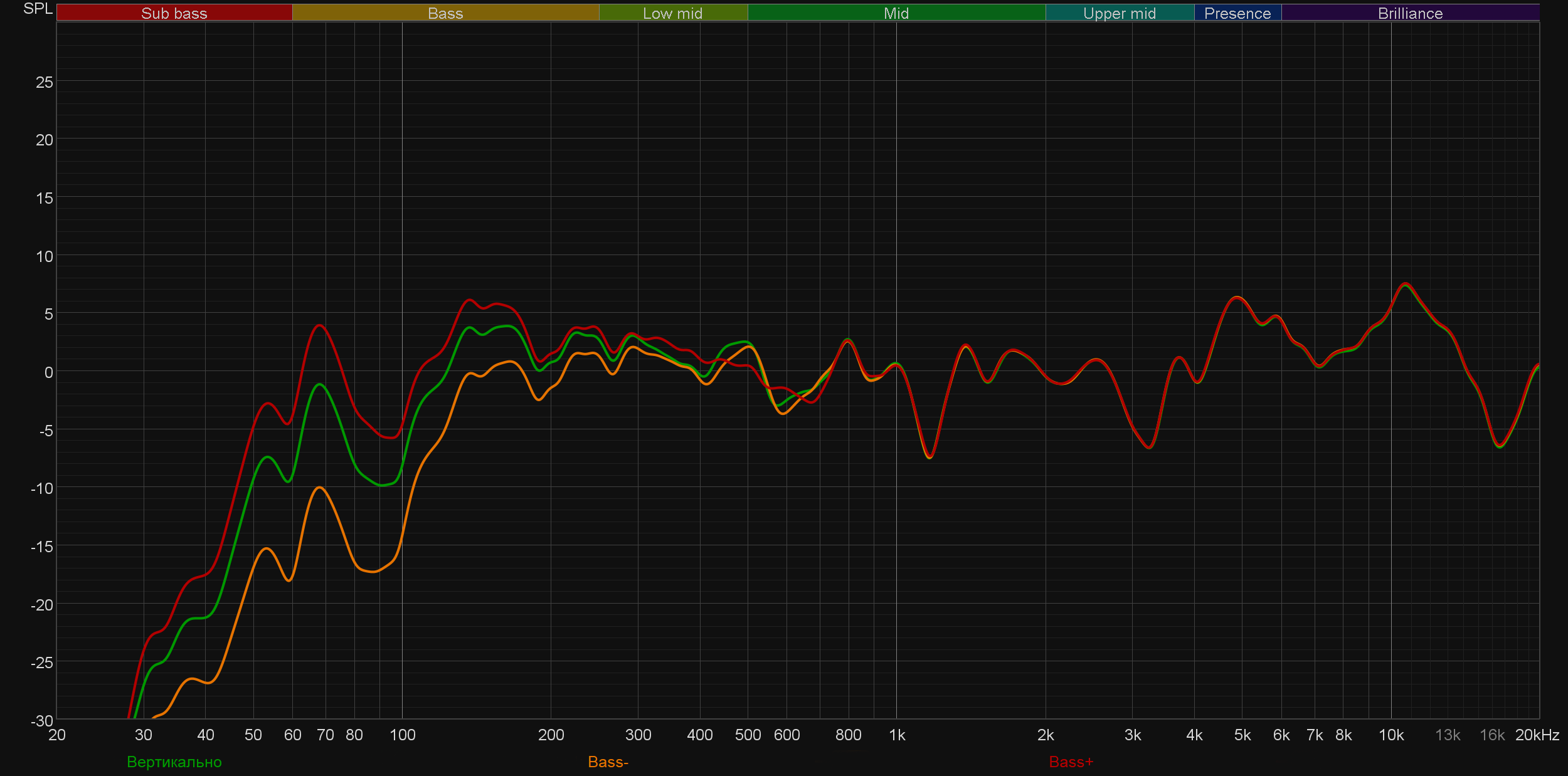The width and height of the screenshot is (1568, 776).
Task: Click the 20kHz frequency axis label
Action: [1537, 735]
